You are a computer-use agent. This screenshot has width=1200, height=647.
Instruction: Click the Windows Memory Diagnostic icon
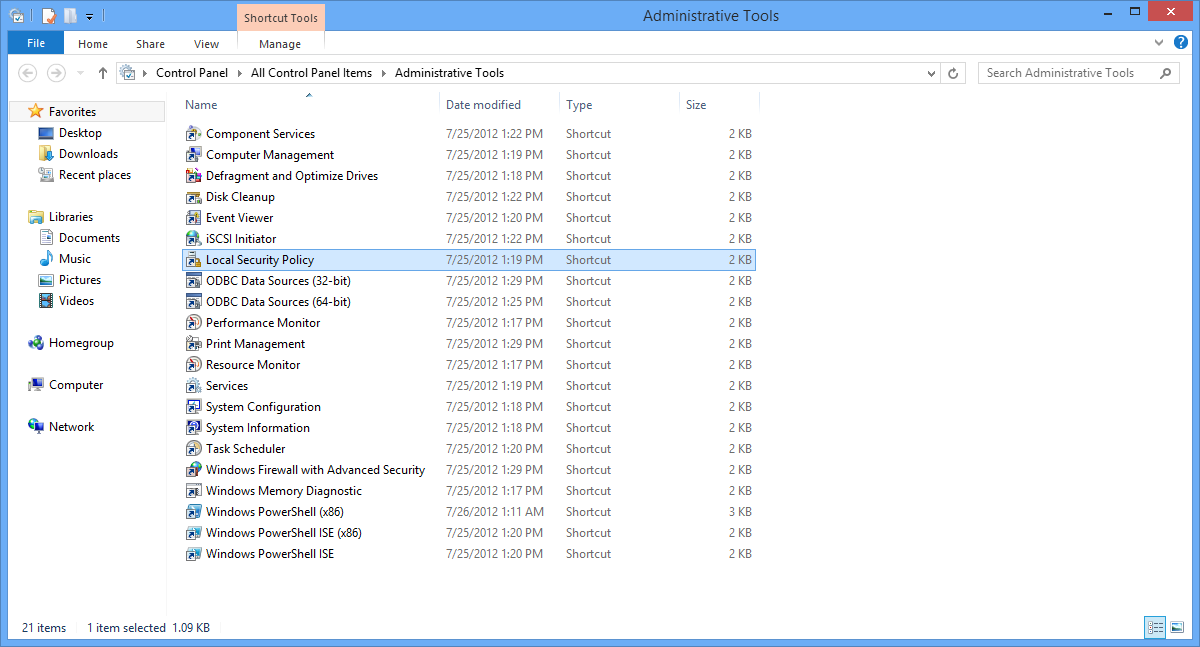[x=194, y=491]
